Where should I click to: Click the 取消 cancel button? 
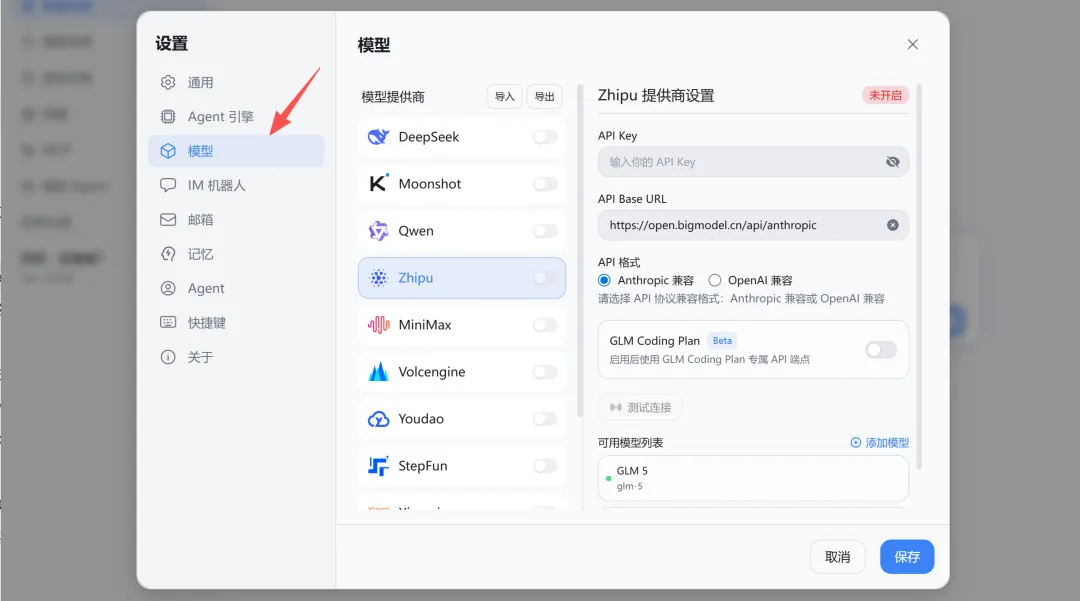[x=838, y=557]
